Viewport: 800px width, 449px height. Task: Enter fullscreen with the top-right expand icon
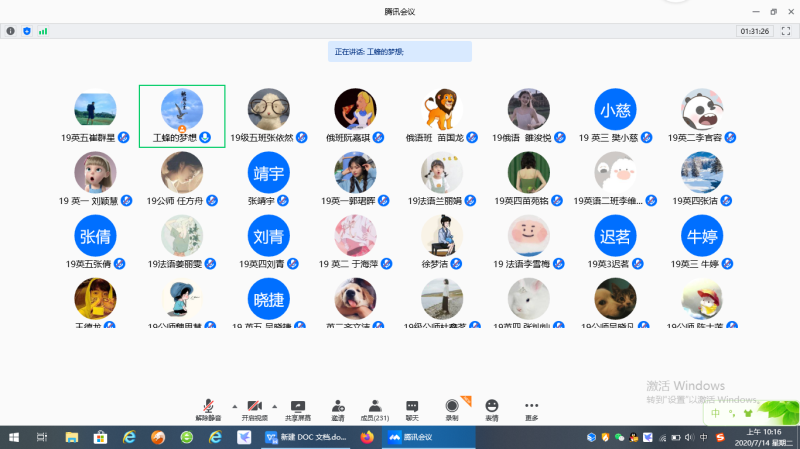click(x=785, y=31)
